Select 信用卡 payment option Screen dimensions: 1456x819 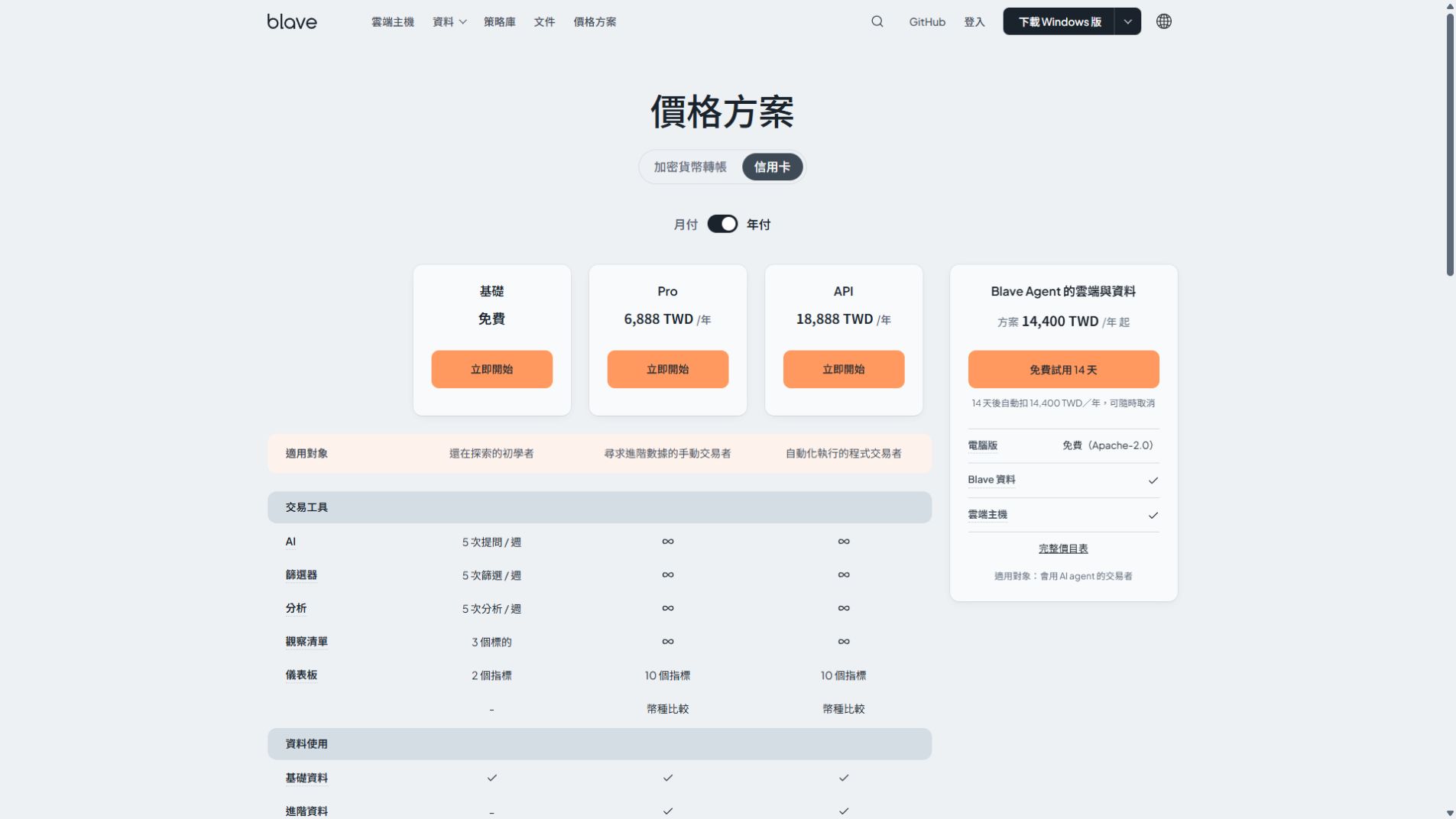click(x=772, y=167)
